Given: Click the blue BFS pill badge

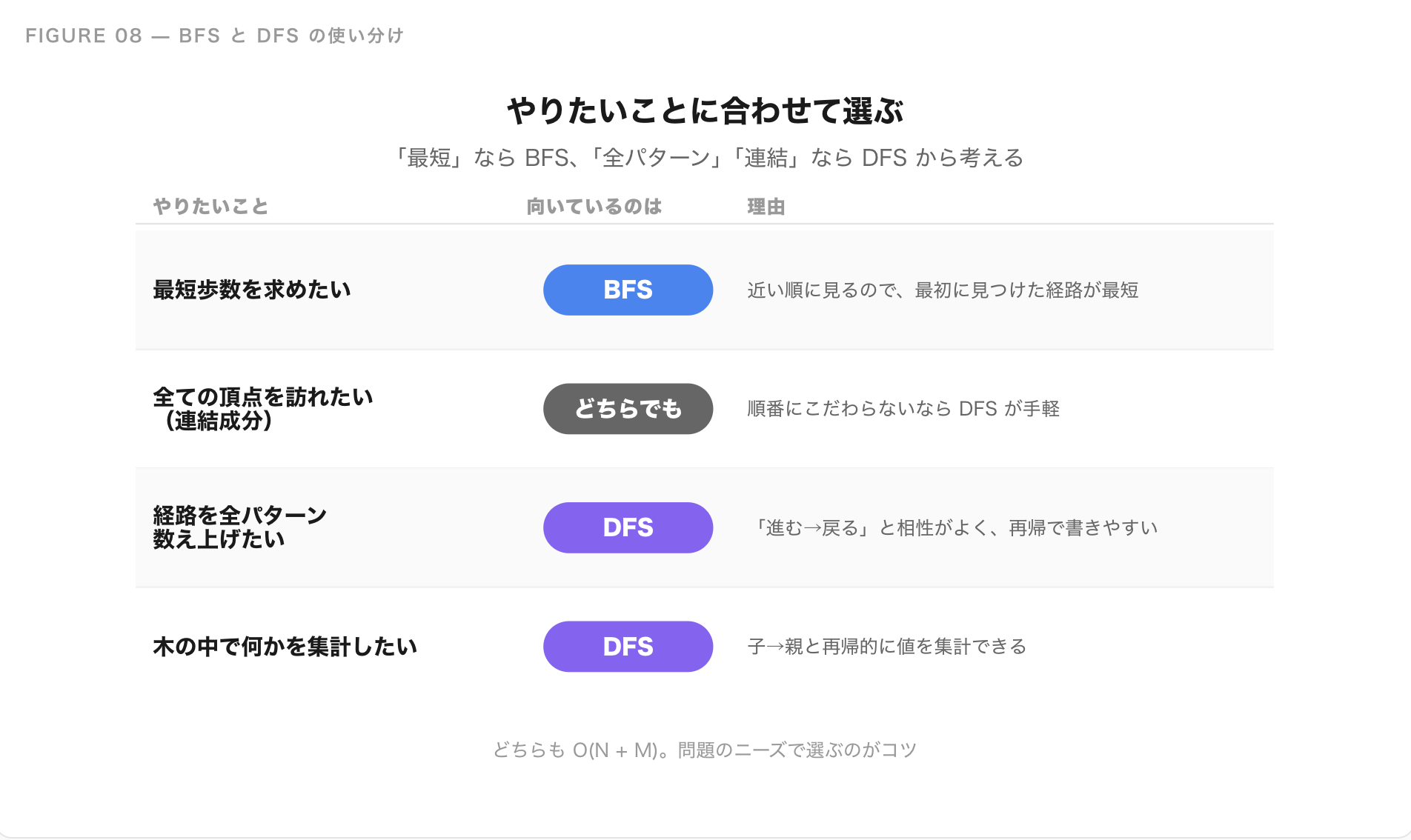Looking at the screenshot, I should coord(628,290).
